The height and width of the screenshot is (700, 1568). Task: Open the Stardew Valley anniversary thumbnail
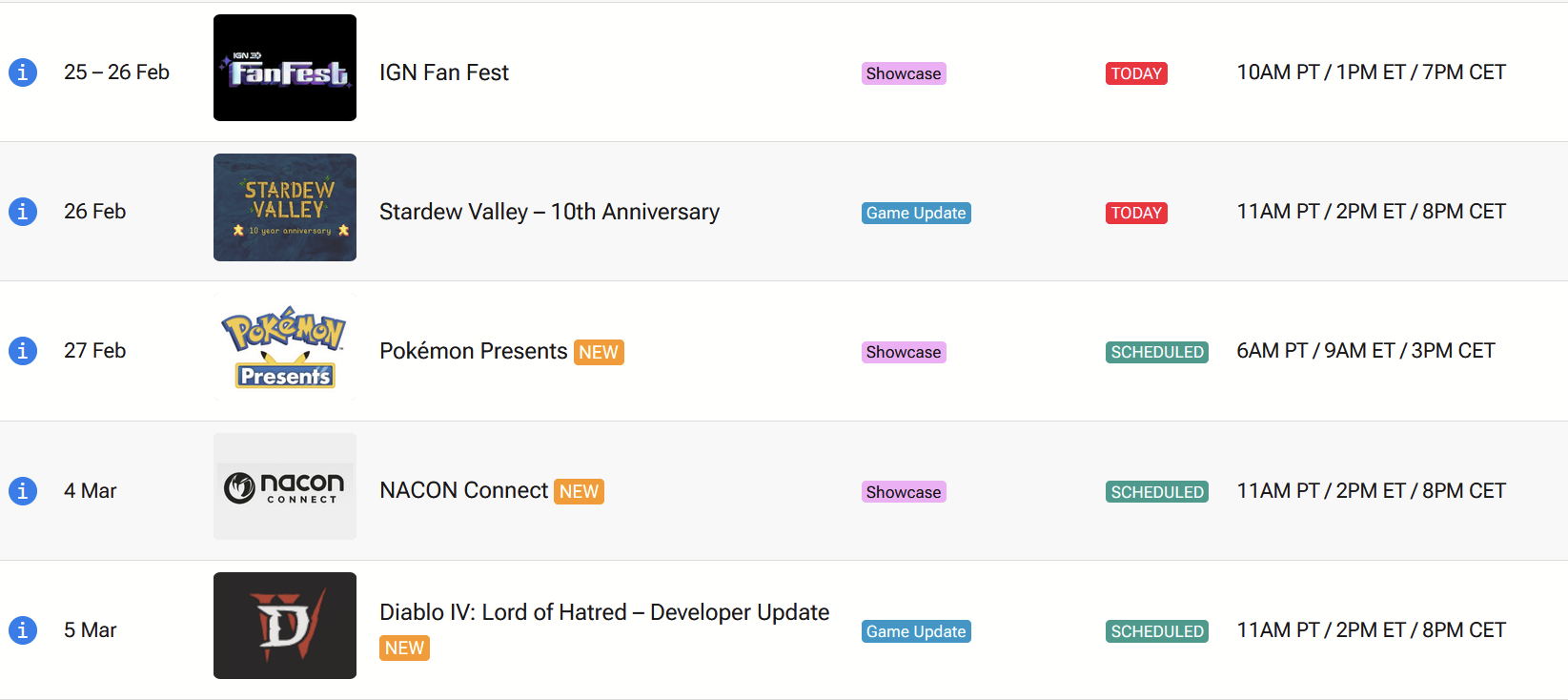285,208
